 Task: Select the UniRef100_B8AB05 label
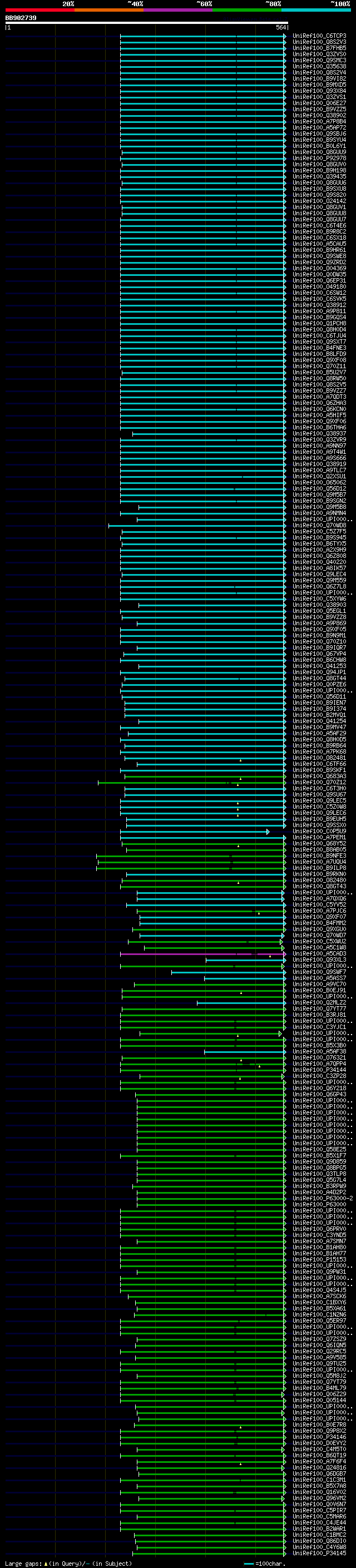[x=319, y=850]
